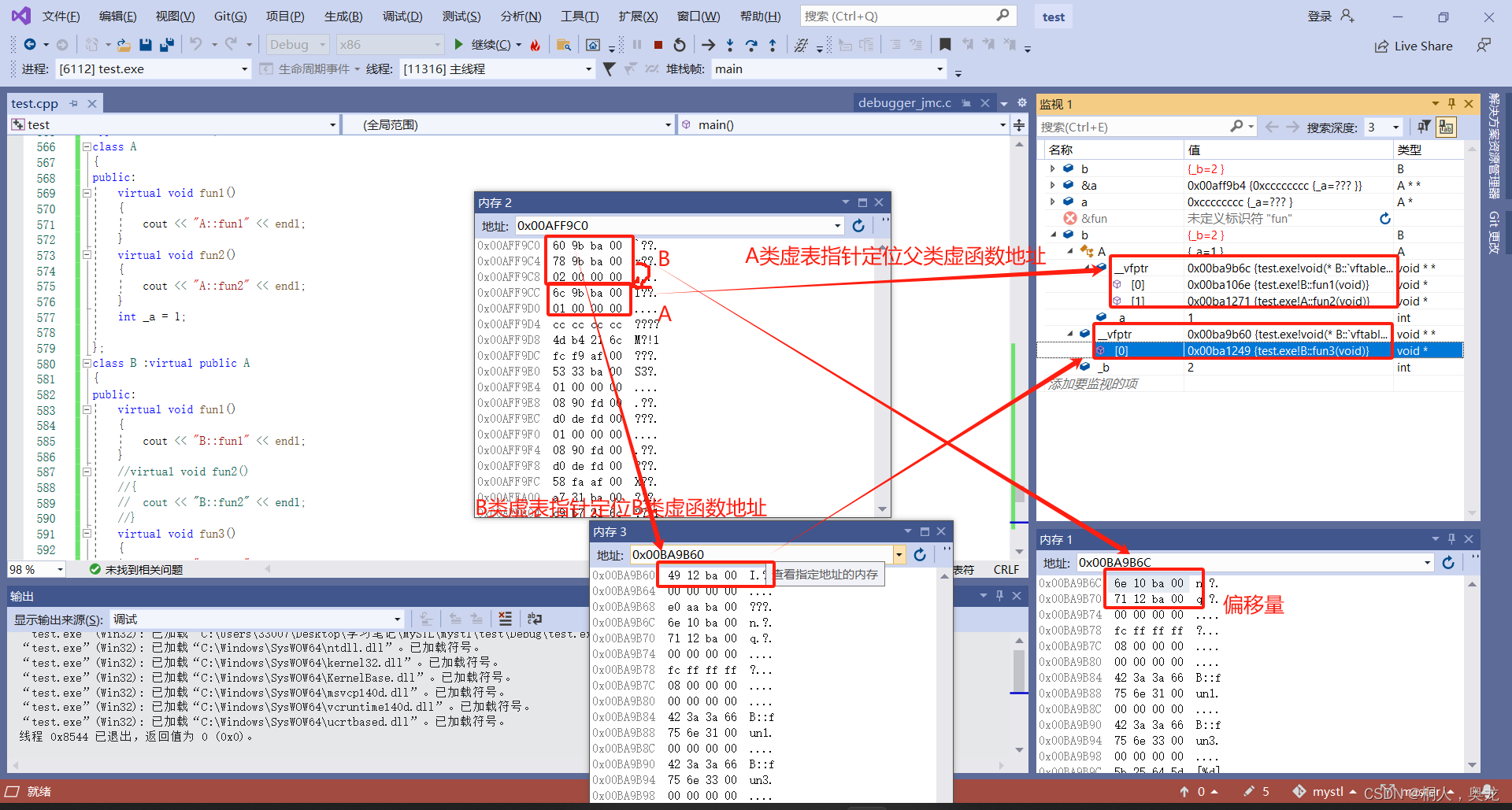Image resolution: width=1512 pixels, height=810 pixels.
Task: Refresh the &fun watch expression value
Action: (x=1385, y=219)
